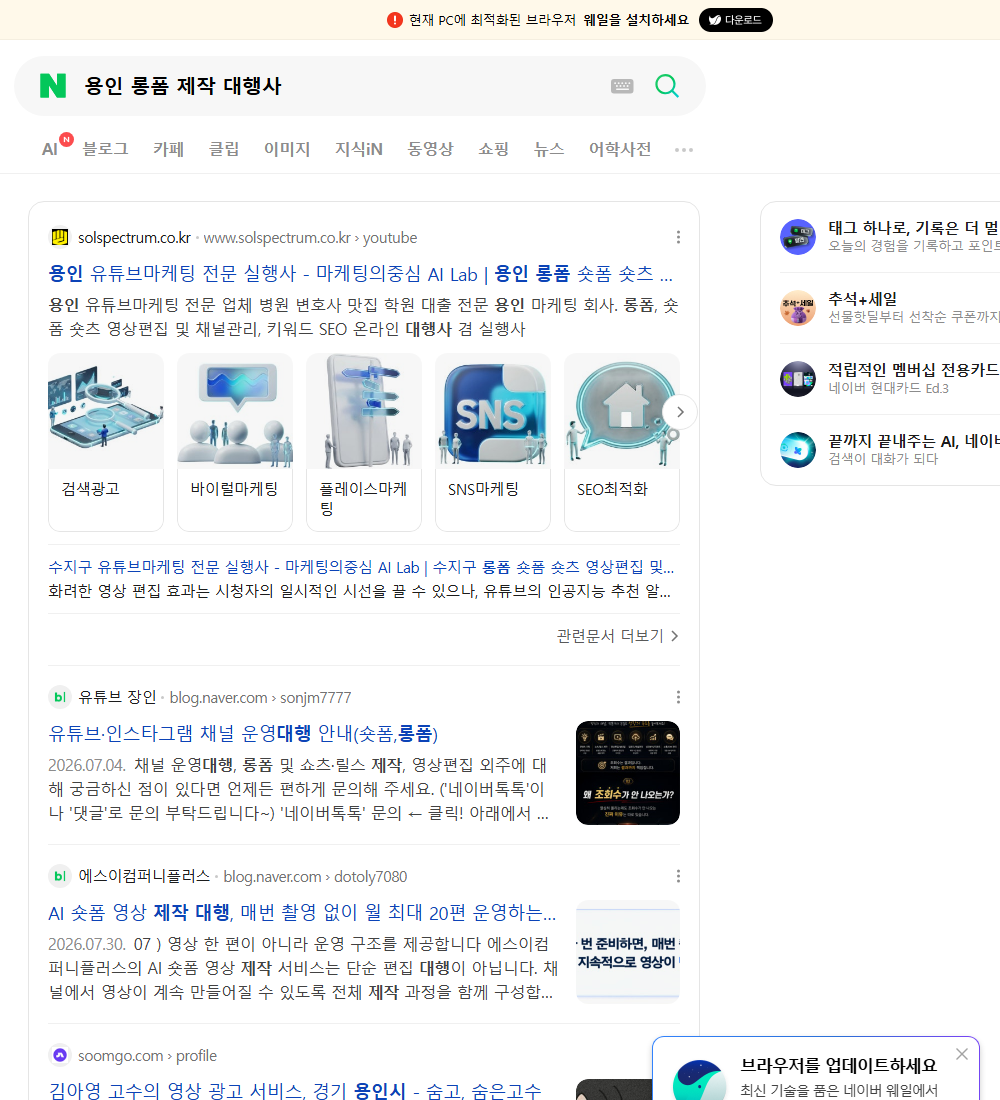Open the AI search tab

[x=50, y=149]
